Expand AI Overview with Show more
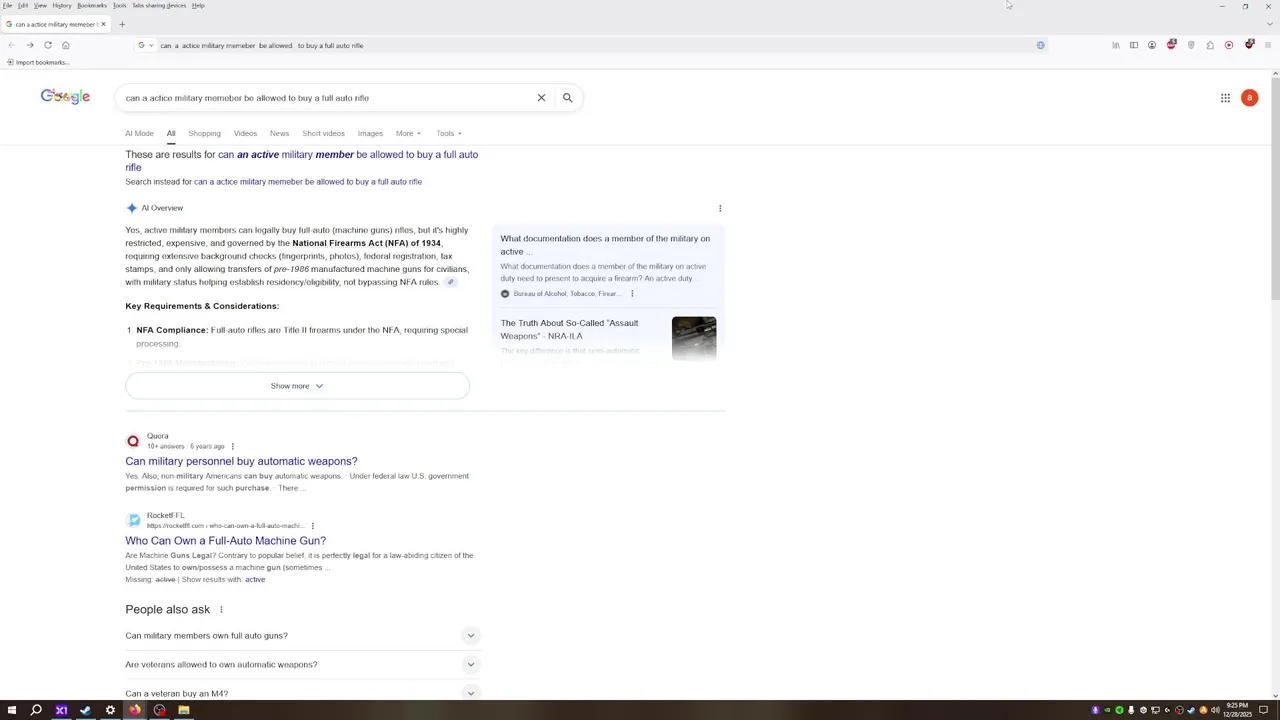Viewport: 1280px width, 720px height. (297, 386)
